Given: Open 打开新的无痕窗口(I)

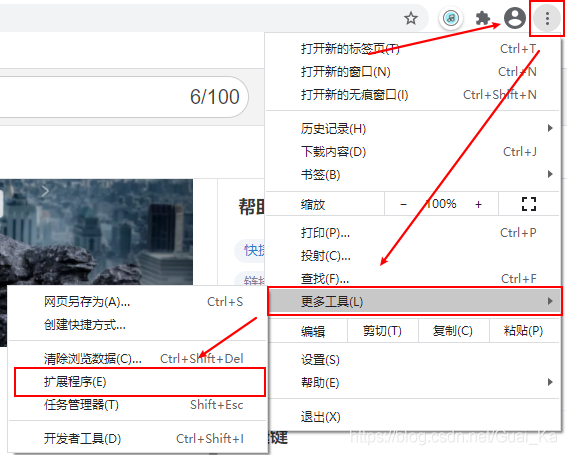Looking at the screenshot, I should (x=413, y=95).
